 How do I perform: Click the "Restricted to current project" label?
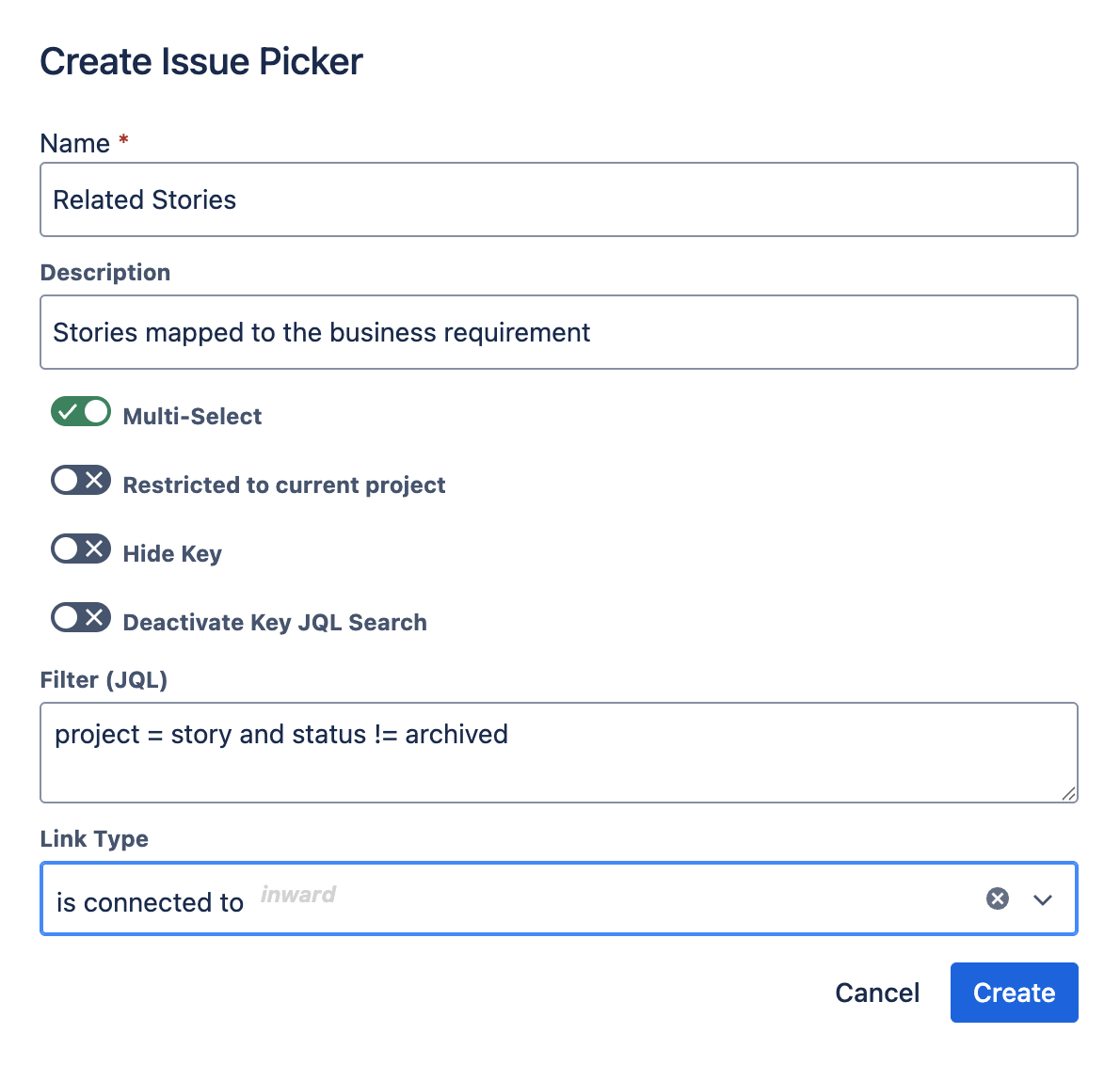pyautogui.click(x=284, y=485)
